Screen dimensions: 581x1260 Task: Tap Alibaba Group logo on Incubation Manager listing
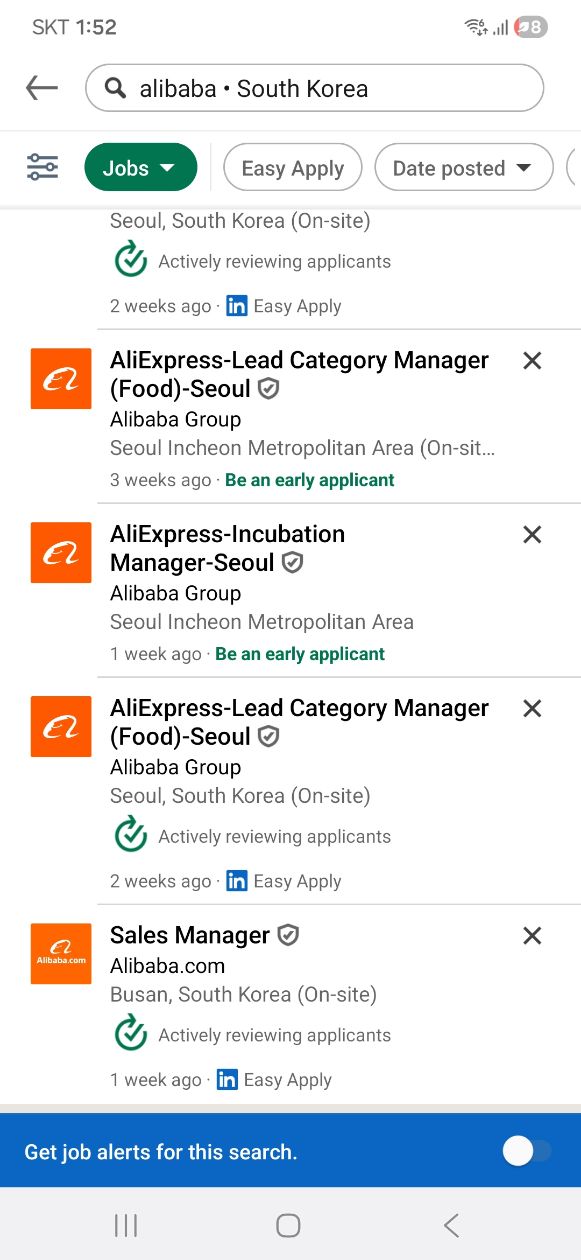[60, 552]
